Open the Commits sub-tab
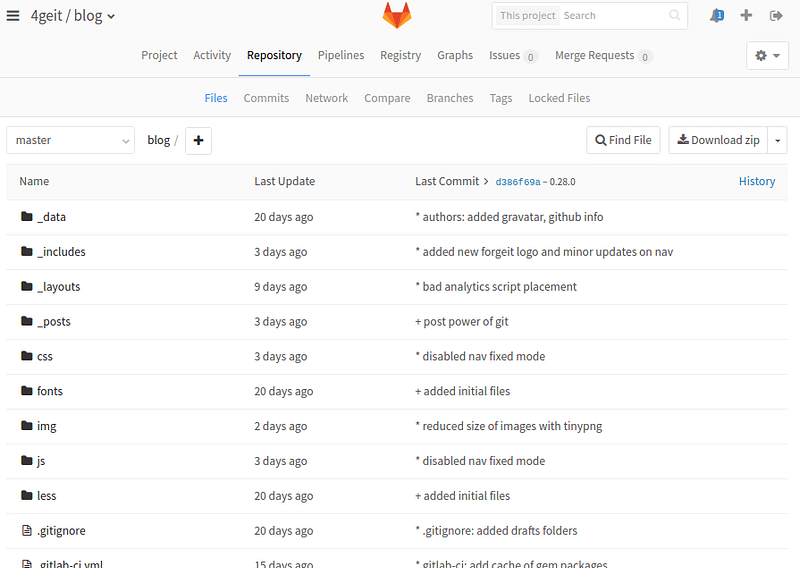The width and height of the screenshot is (800, 568). pyautogui.click(x=266, y=98)
